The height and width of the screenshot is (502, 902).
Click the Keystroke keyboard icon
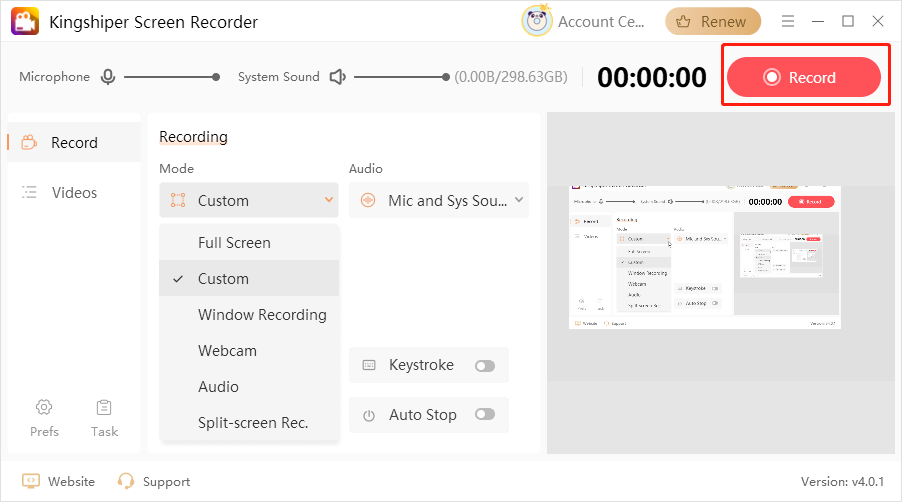tap(369, 365)
